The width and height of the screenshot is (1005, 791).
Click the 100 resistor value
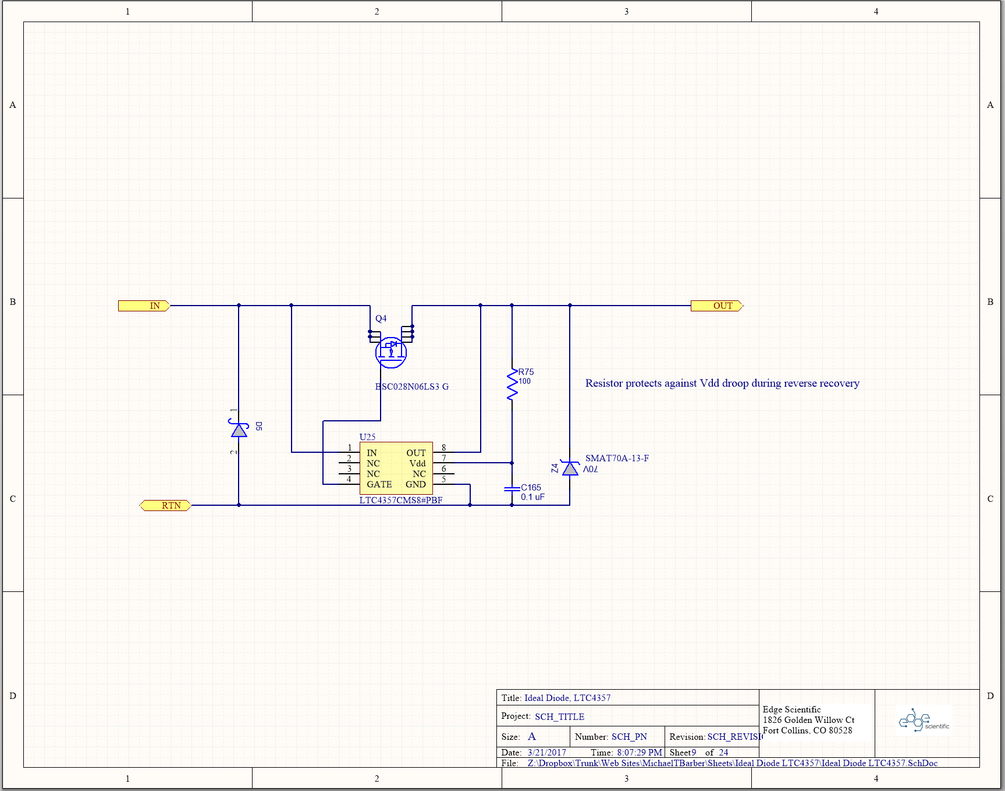click(x=524, y=381)
